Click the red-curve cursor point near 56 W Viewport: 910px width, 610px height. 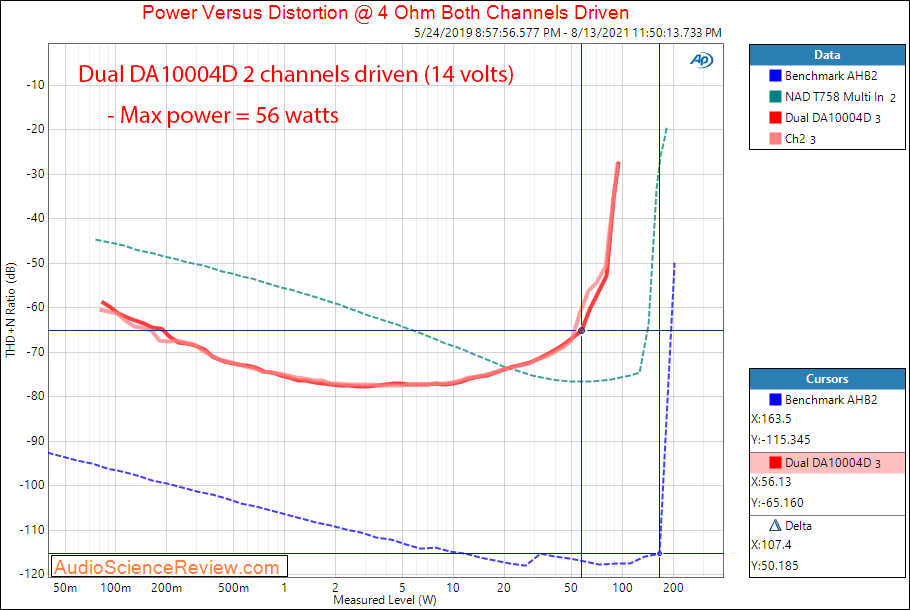[582, 331]
